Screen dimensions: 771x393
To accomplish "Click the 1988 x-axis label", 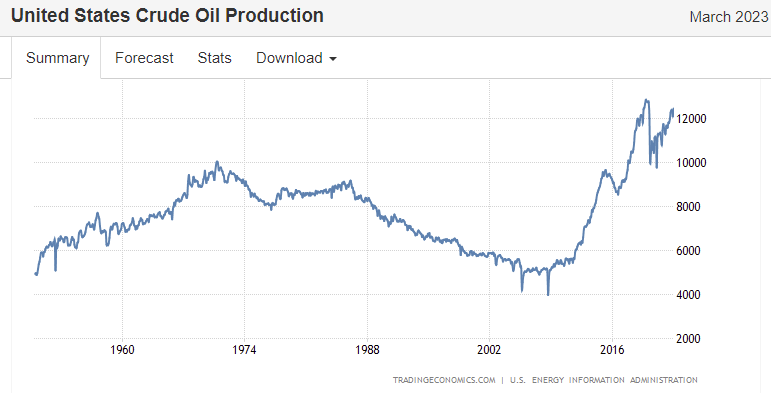I will pos(367,350).
